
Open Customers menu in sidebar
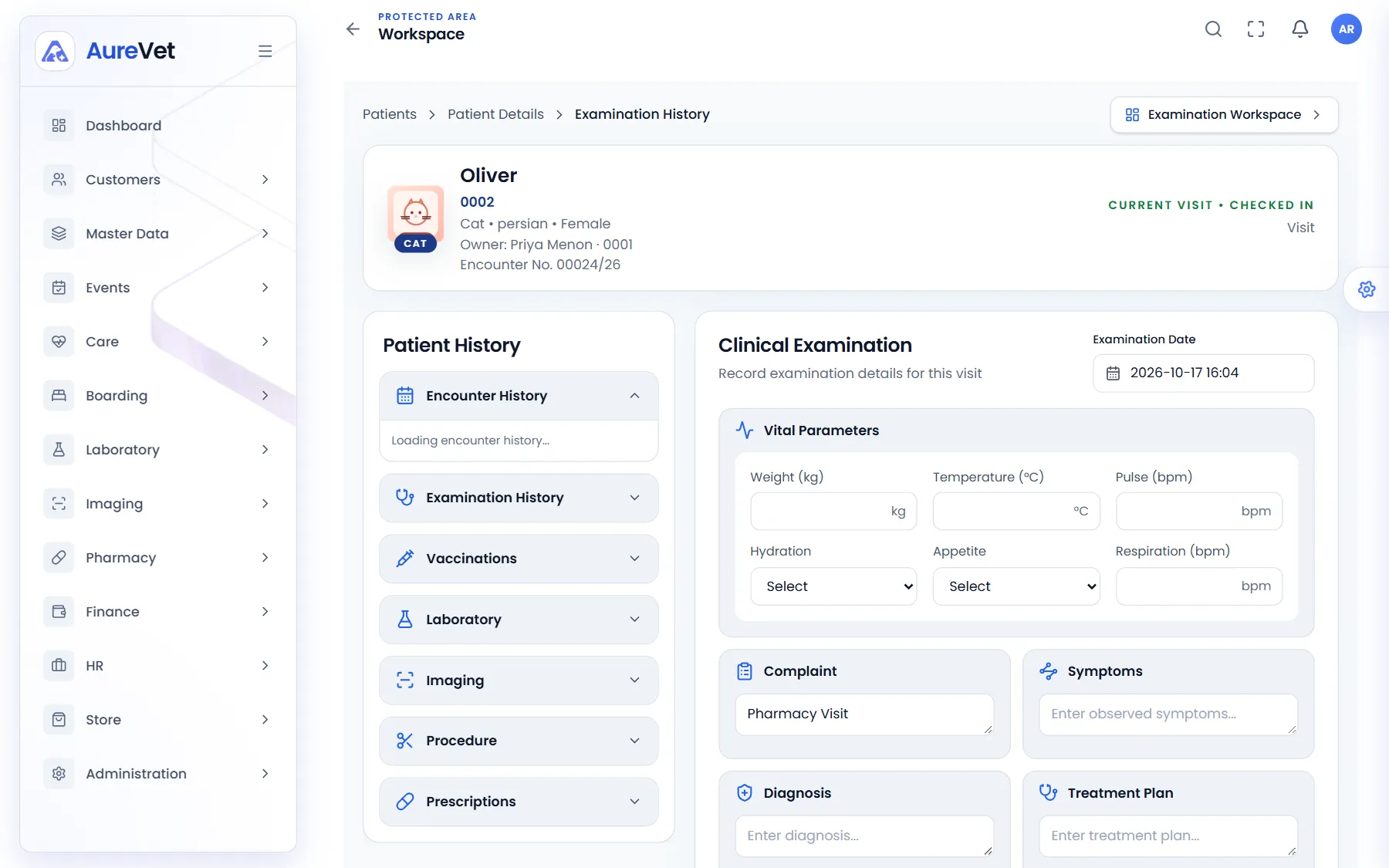tap(158, 180)
